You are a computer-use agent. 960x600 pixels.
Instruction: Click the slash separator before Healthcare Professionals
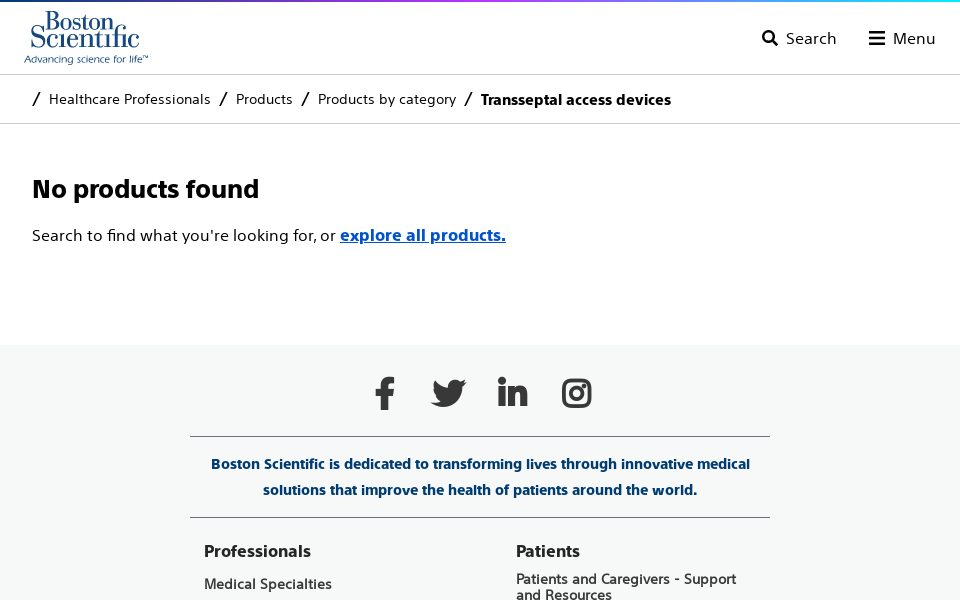tap(36, 99)
